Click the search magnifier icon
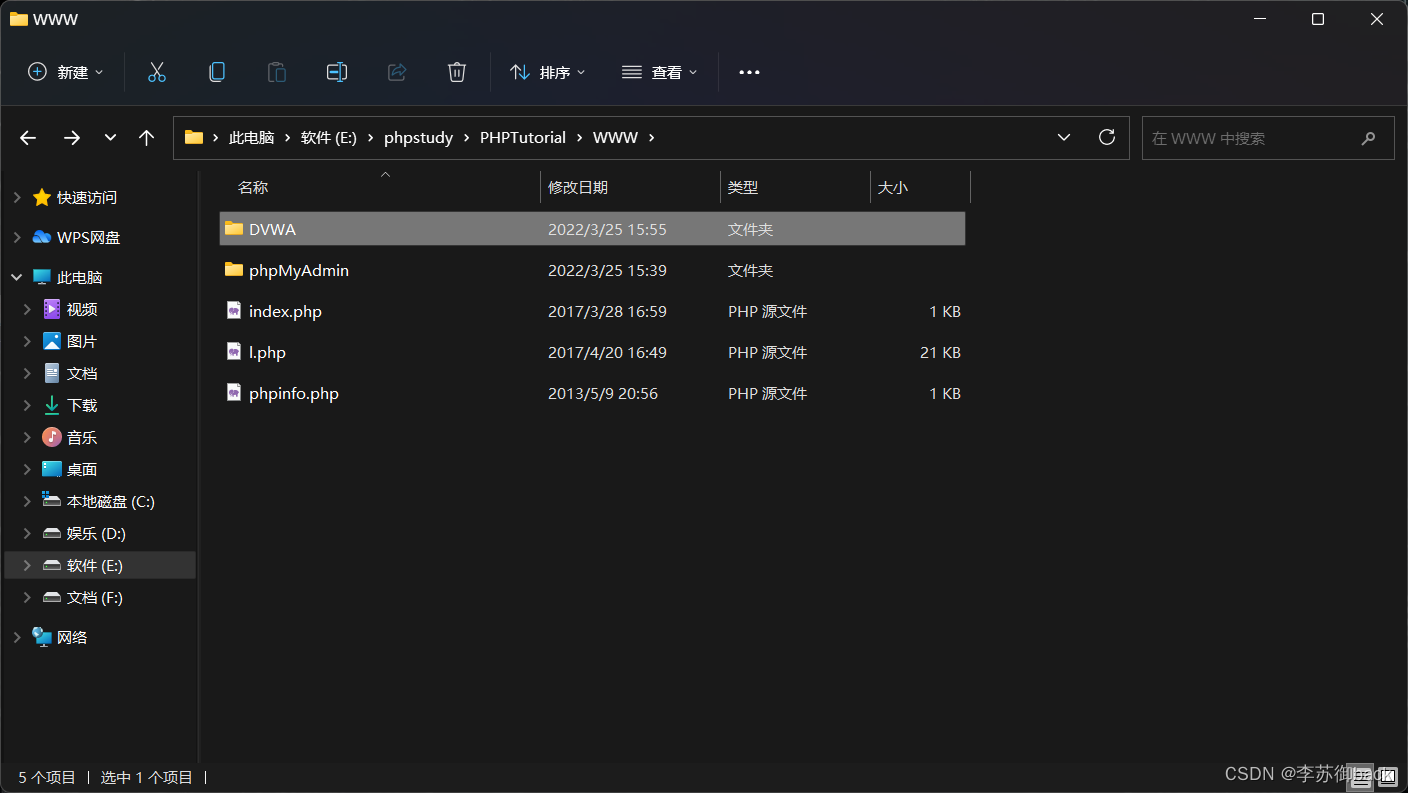This screenshot has width=1408, height=793. coord(1369,138)
